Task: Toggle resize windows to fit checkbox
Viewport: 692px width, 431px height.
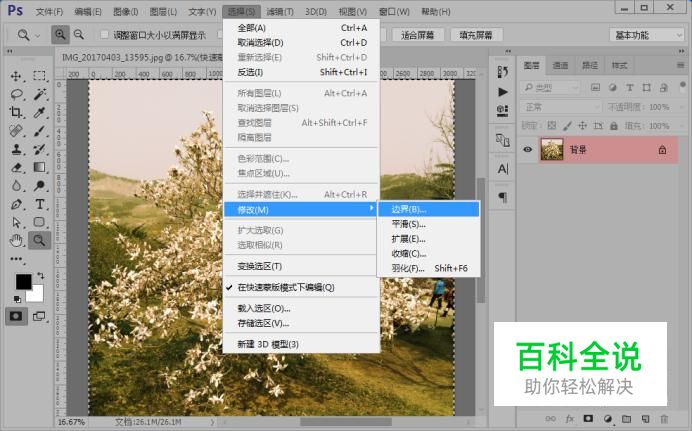Action: point(105,34)
